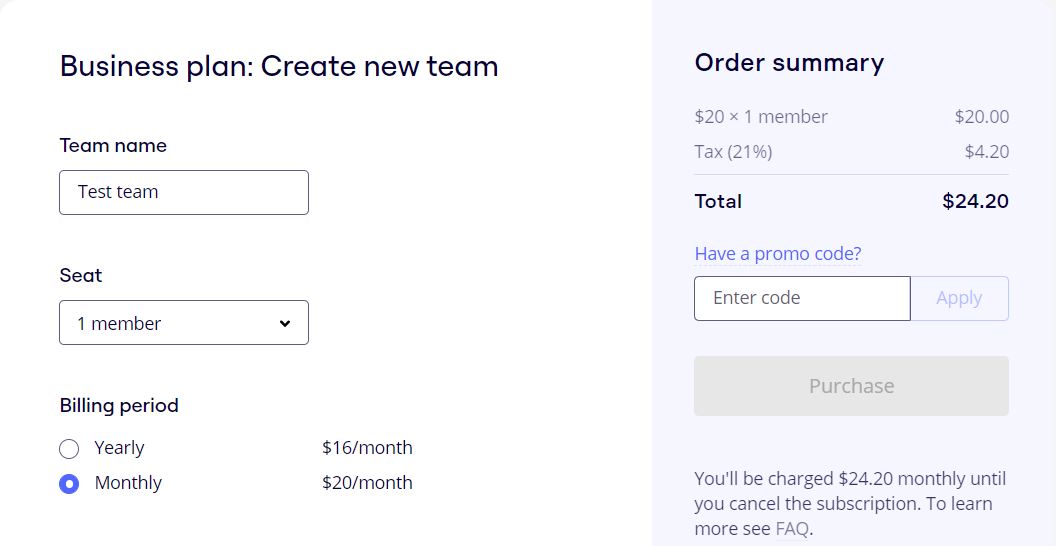Select the Yearly billing radio button
Viewport: 1056px width, 546px height.
coord(69,448)
